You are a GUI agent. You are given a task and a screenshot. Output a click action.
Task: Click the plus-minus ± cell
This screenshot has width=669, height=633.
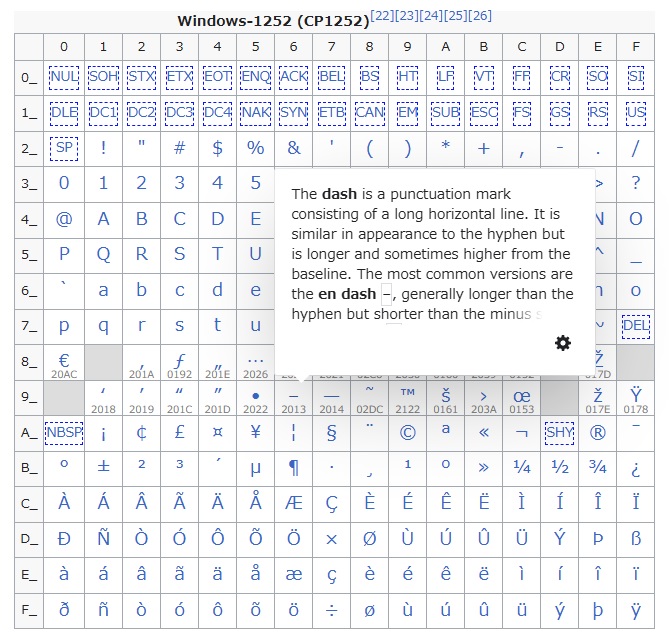tap(103, 469)
